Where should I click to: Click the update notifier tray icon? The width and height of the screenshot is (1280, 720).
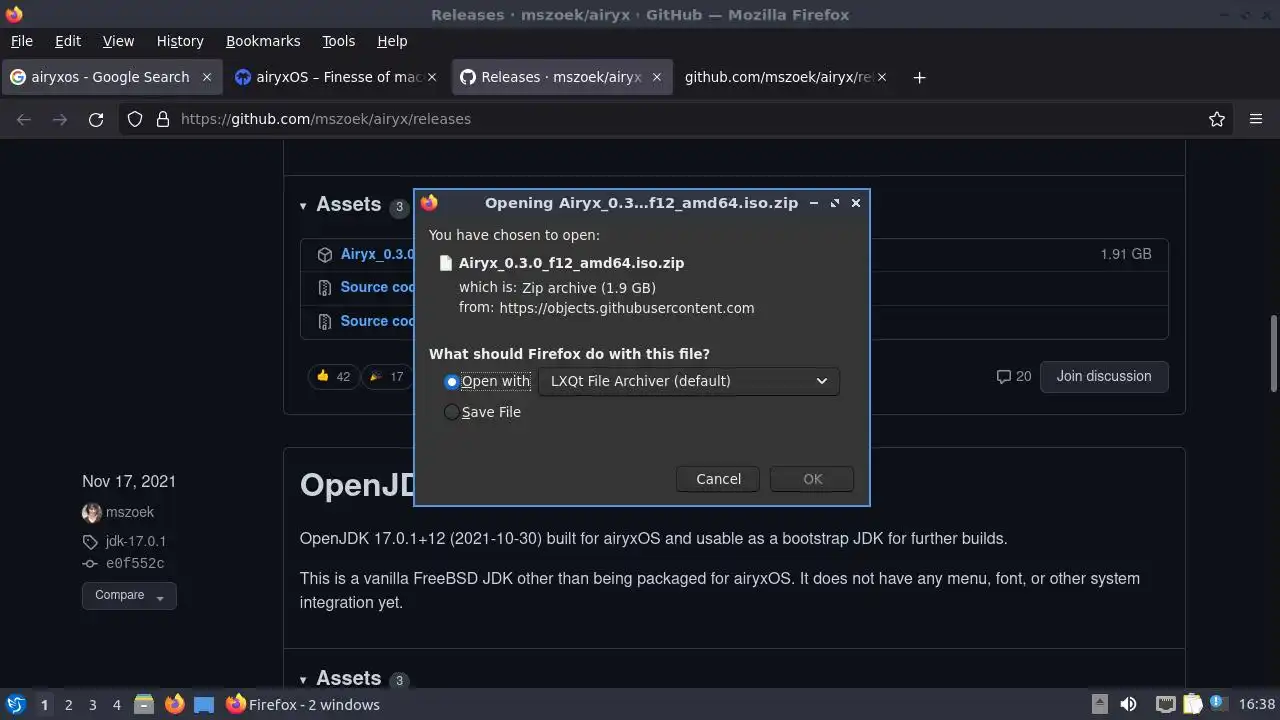click(1217, 704)
